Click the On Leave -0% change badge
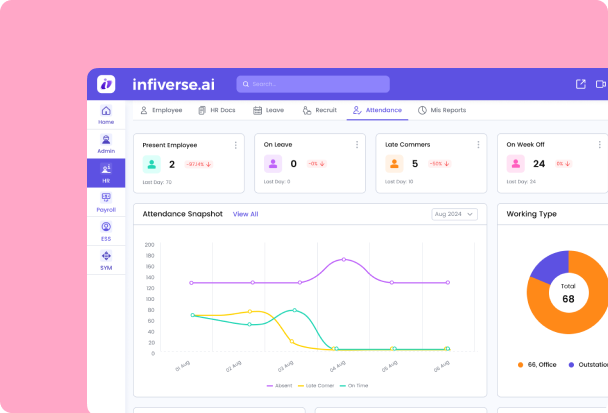The height and width of the screenshot is (413, 608). coord(316,164)
